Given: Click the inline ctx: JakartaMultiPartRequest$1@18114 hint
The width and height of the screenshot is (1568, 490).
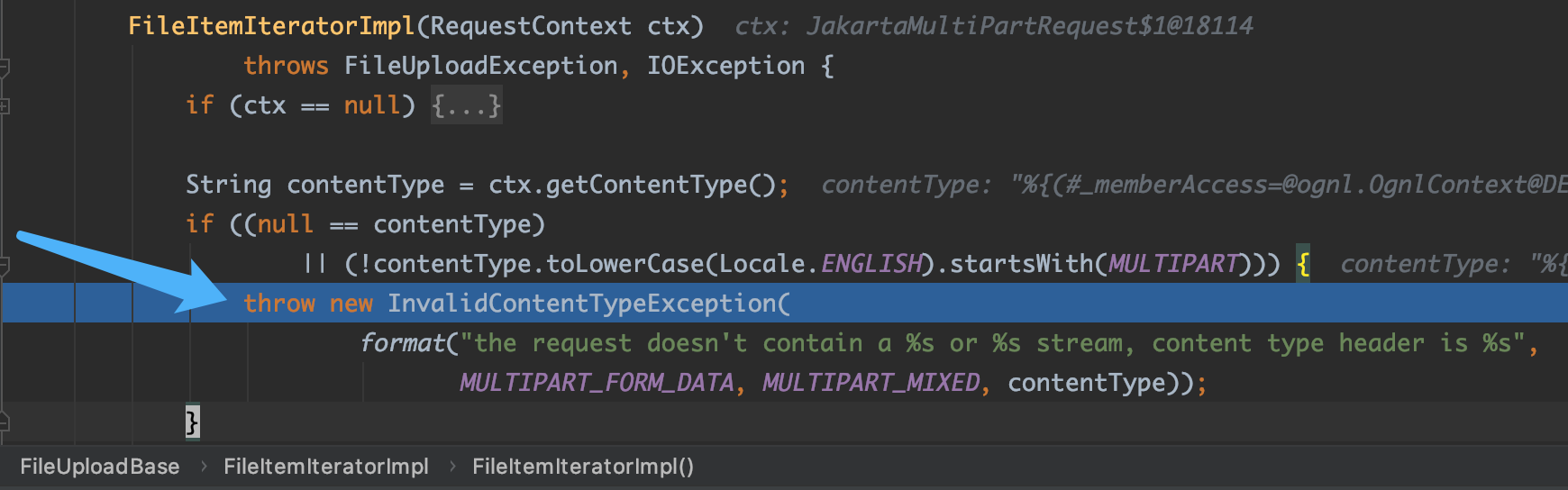Looking at the screenshot, I should coord(994,26).
